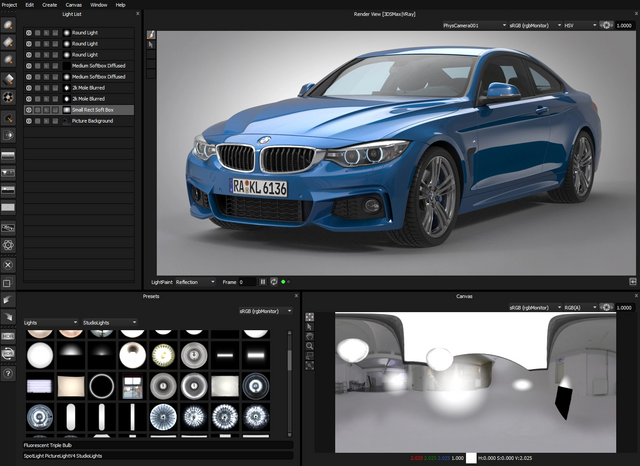Select the arrow pointer tool in Render View
Screen dimensions: 640x466
click(151, 44)
